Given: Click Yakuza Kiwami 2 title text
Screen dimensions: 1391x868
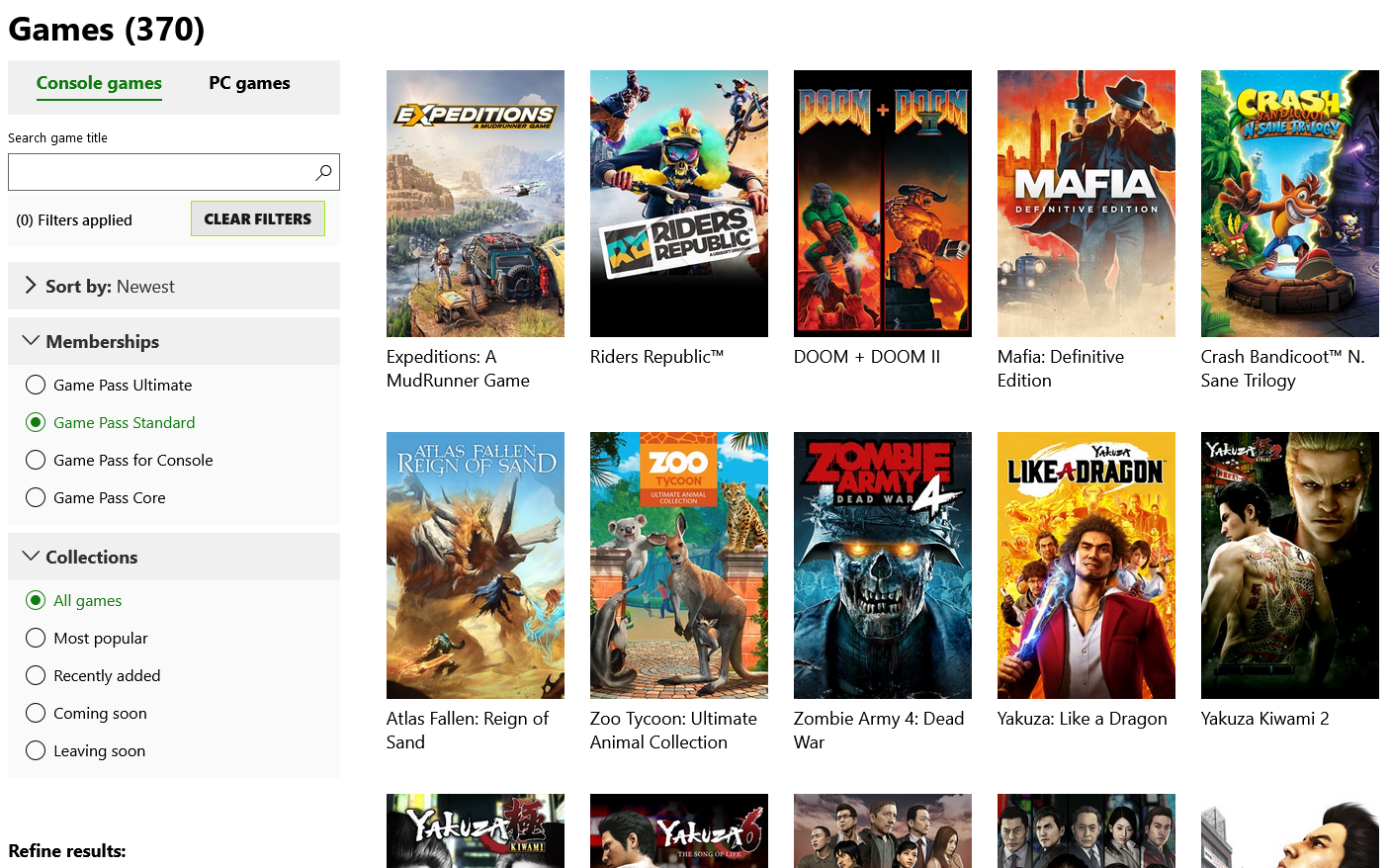Looking at the screenshot, I should pyautogui.click(x=1265, y=719).
